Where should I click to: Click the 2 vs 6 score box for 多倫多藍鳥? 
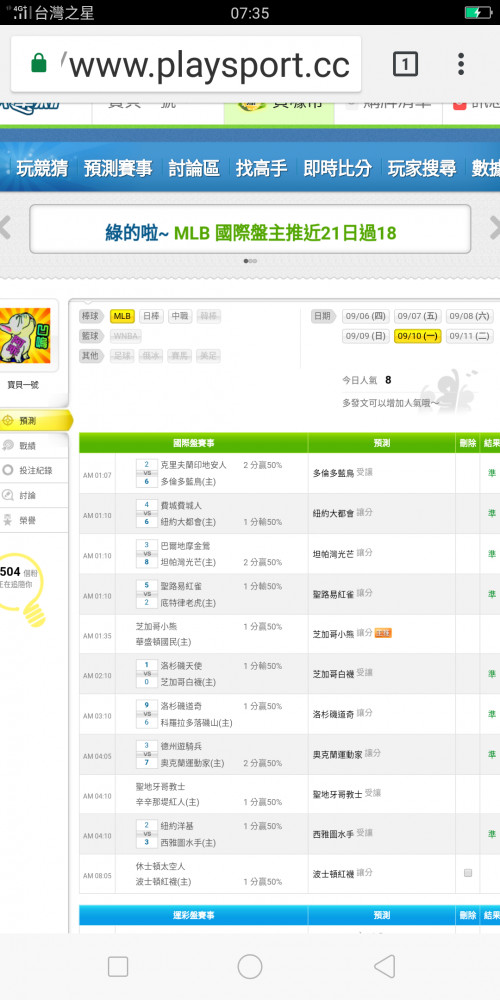pyautogui.click(x=147, y=473)
